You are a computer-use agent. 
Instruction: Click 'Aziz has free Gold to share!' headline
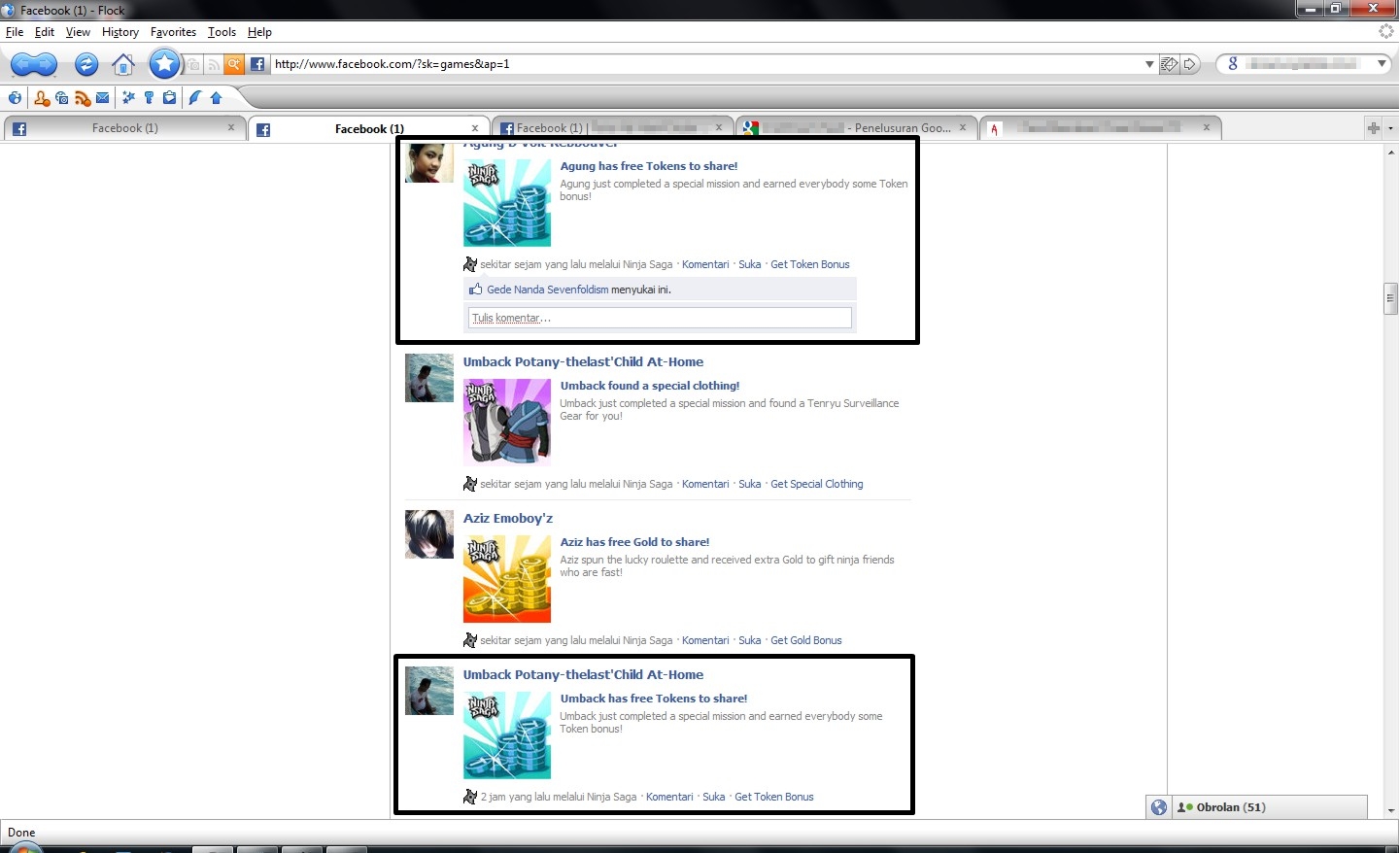coord(634,542)
